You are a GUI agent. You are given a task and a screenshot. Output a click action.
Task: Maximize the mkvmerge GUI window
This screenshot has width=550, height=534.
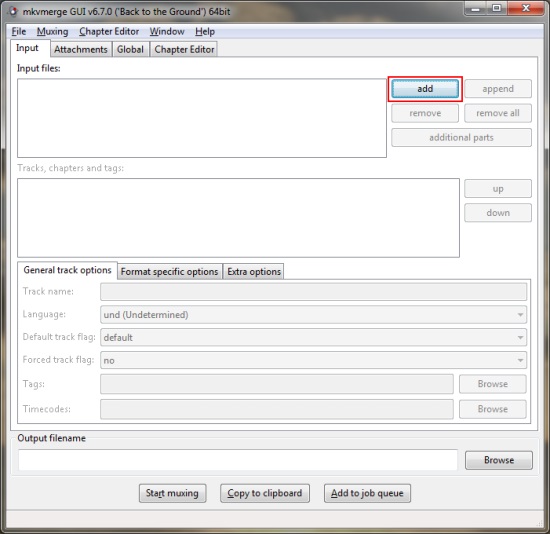click(x=496, y=8)
